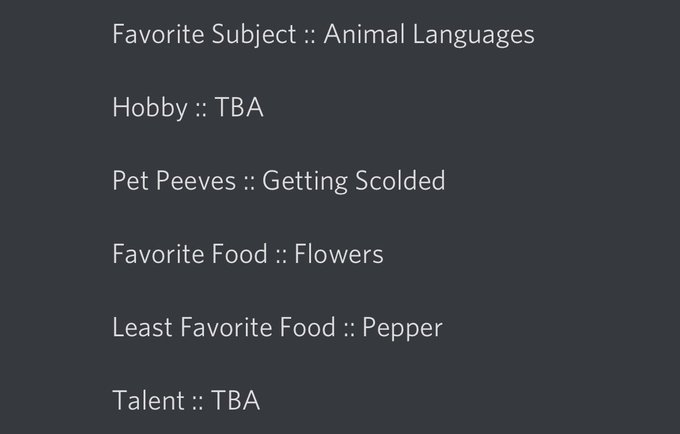Click the "Pet Peeves" label text

[x=174, y=181]
